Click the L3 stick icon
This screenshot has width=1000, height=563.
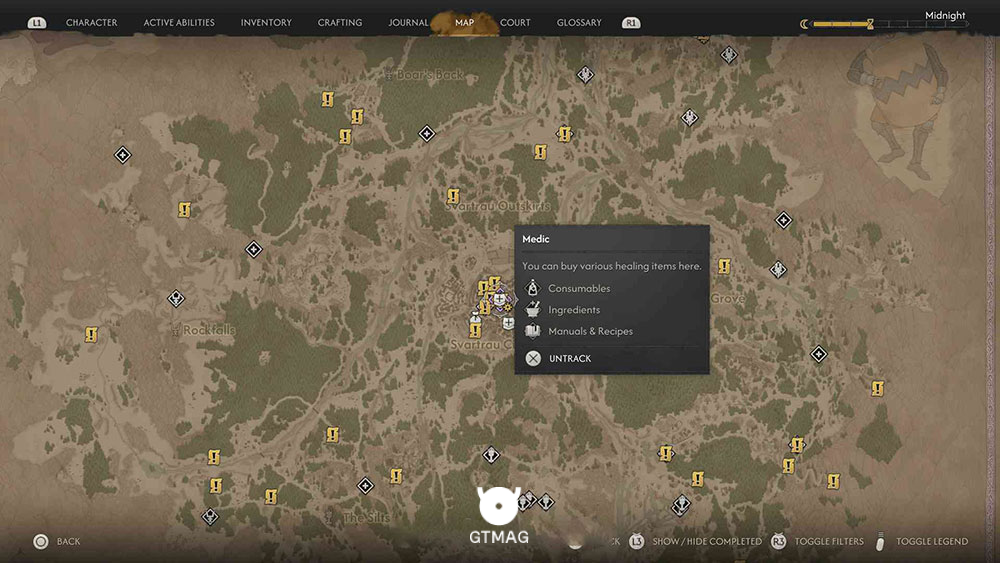click(x=636, y=541)
